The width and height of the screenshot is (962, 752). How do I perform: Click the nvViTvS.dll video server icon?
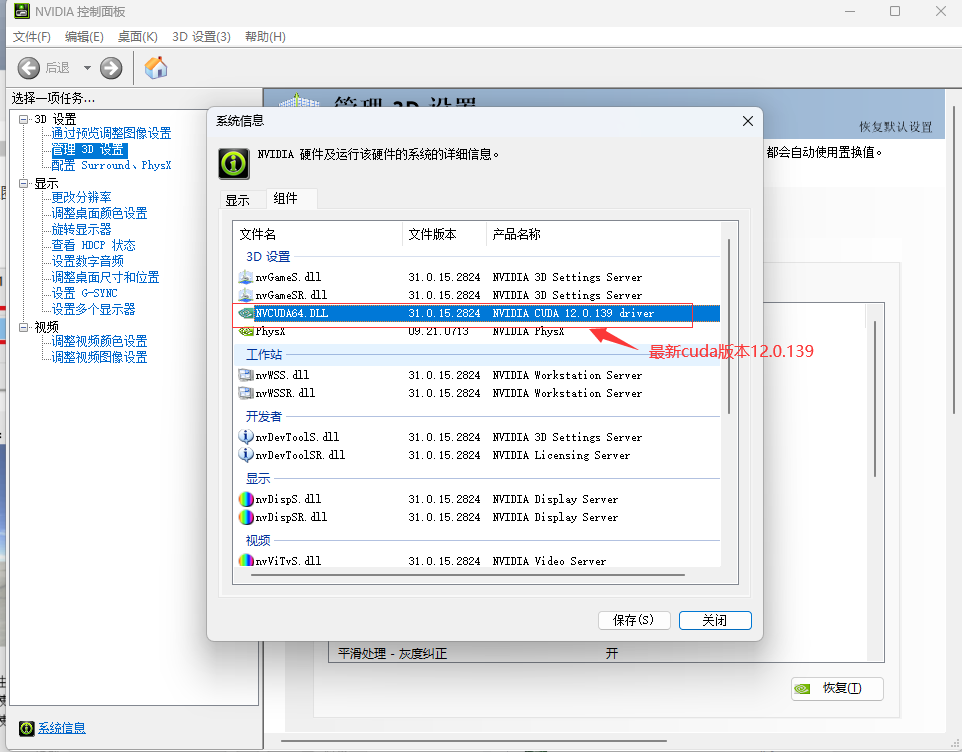click(246, 561)
